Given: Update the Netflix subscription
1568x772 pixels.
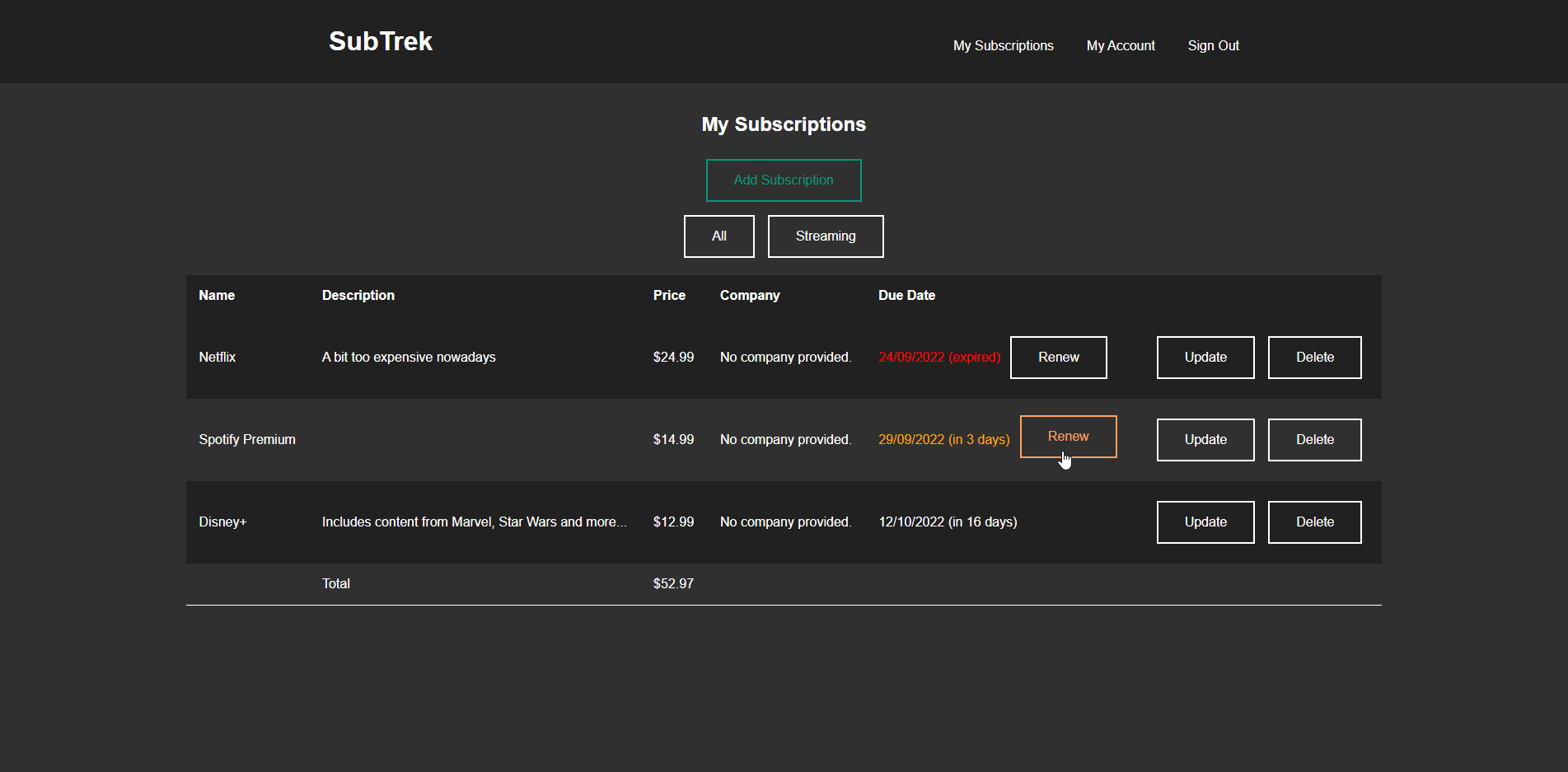Looking at the screenshot, I should [1205, 357].
